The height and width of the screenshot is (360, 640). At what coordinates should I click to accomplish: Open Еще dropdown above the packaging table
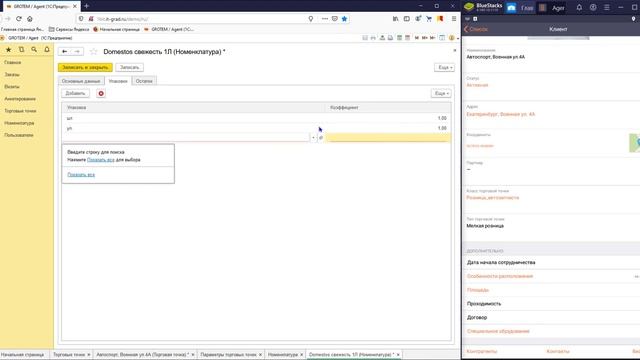(441, 93)
